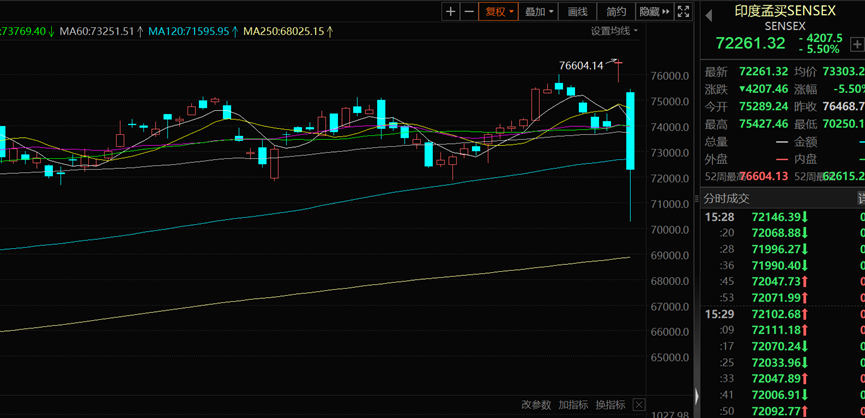Screen dimensions: 865x418
Task: Click the 今开 value 75289.24
Action: pos(763,106)
